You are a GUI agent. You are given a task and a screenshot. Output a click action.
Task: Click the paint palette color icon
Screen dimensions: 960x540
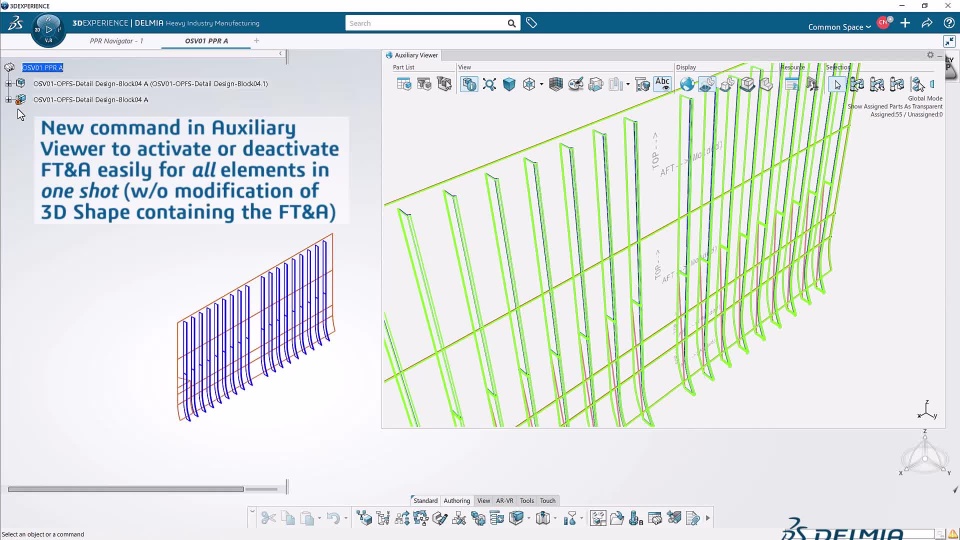click(x=576, y=84)
